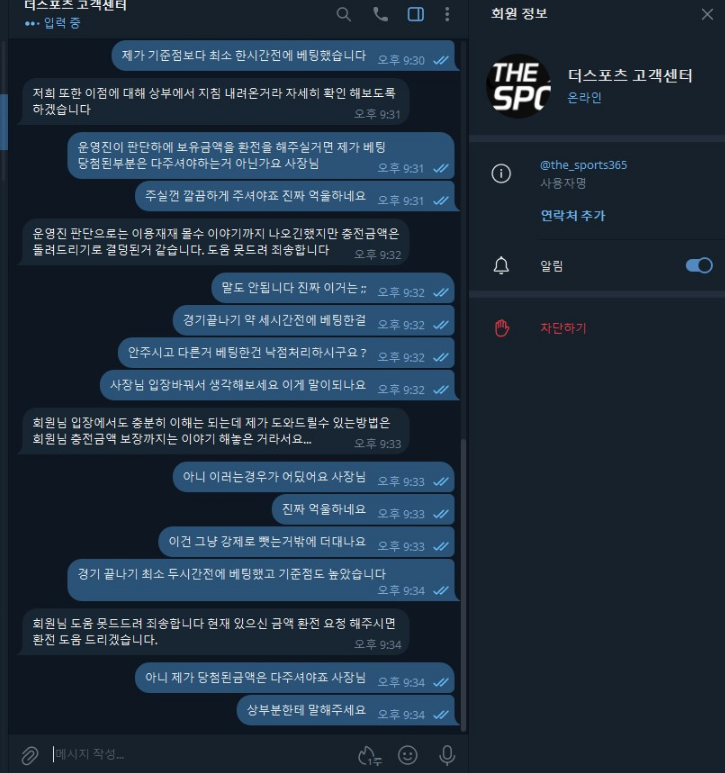Toggle the right info side panel icon
This screenshot has width=725, height=773.
click(415, 14)
